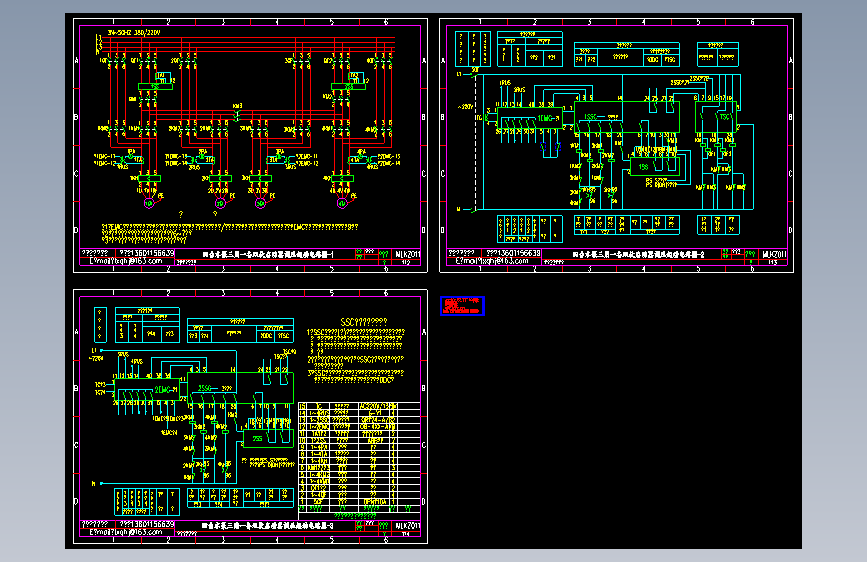Select the 1DMC green block on sheet two
This screenshot has height=562, width=867.
click(530, 118)
